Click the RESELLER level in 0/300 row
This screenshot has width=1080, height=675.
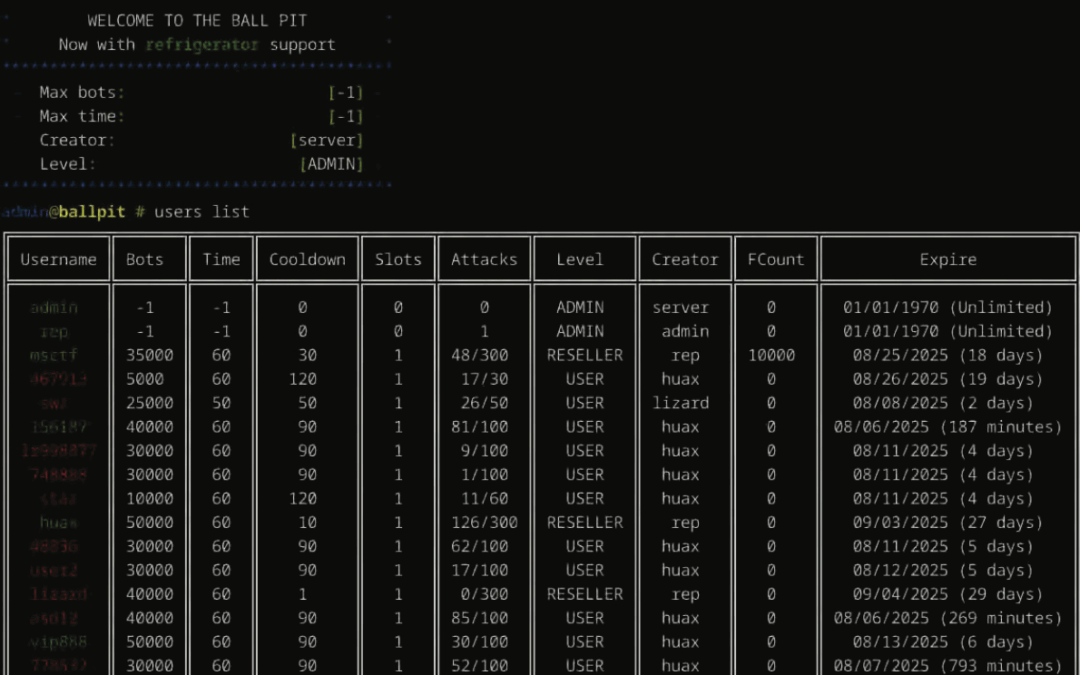coord(585,594)
